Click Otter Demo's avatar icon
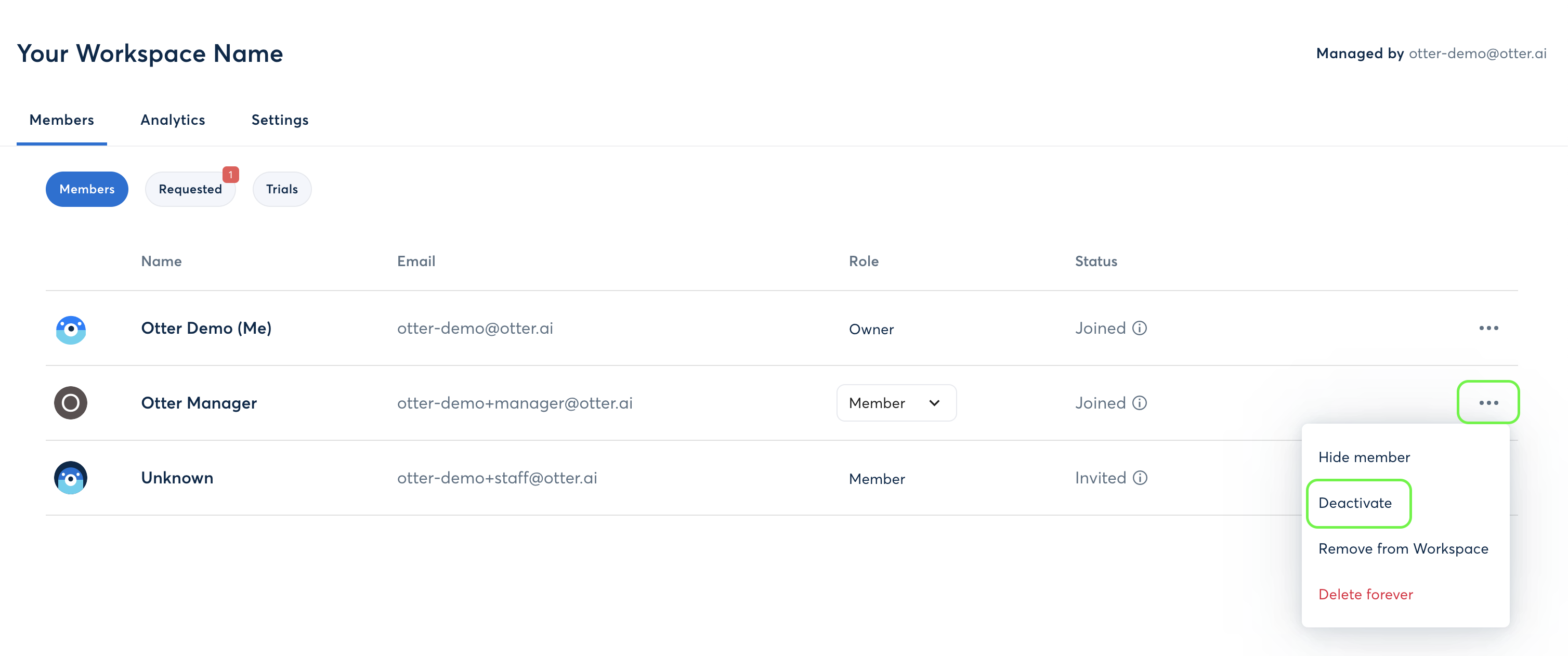Image resolution: width=1568 pixels, height=656 pixels. [71, 330]
